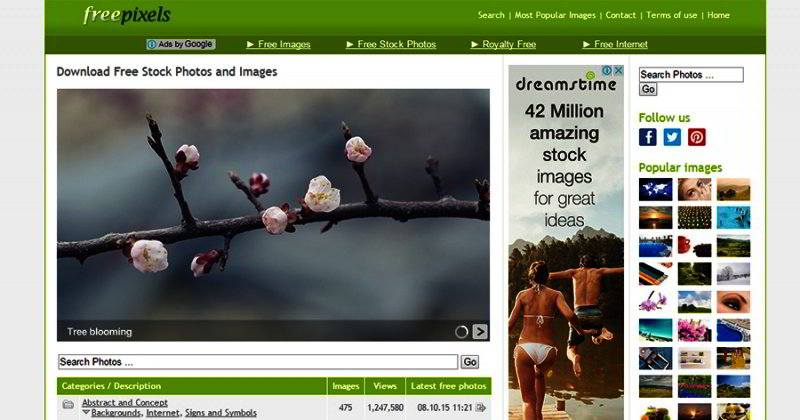Click folder icon beside Abstract and Concept
The width and height of the screenshot is (800, 420).
pos(68,405)
